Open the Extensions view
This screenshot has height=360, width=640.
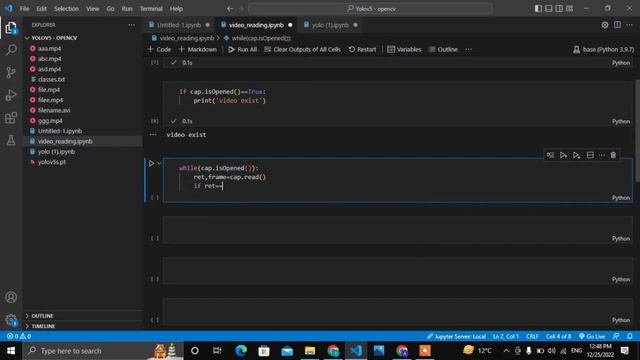pyautogui.click(x=11, y=118)
